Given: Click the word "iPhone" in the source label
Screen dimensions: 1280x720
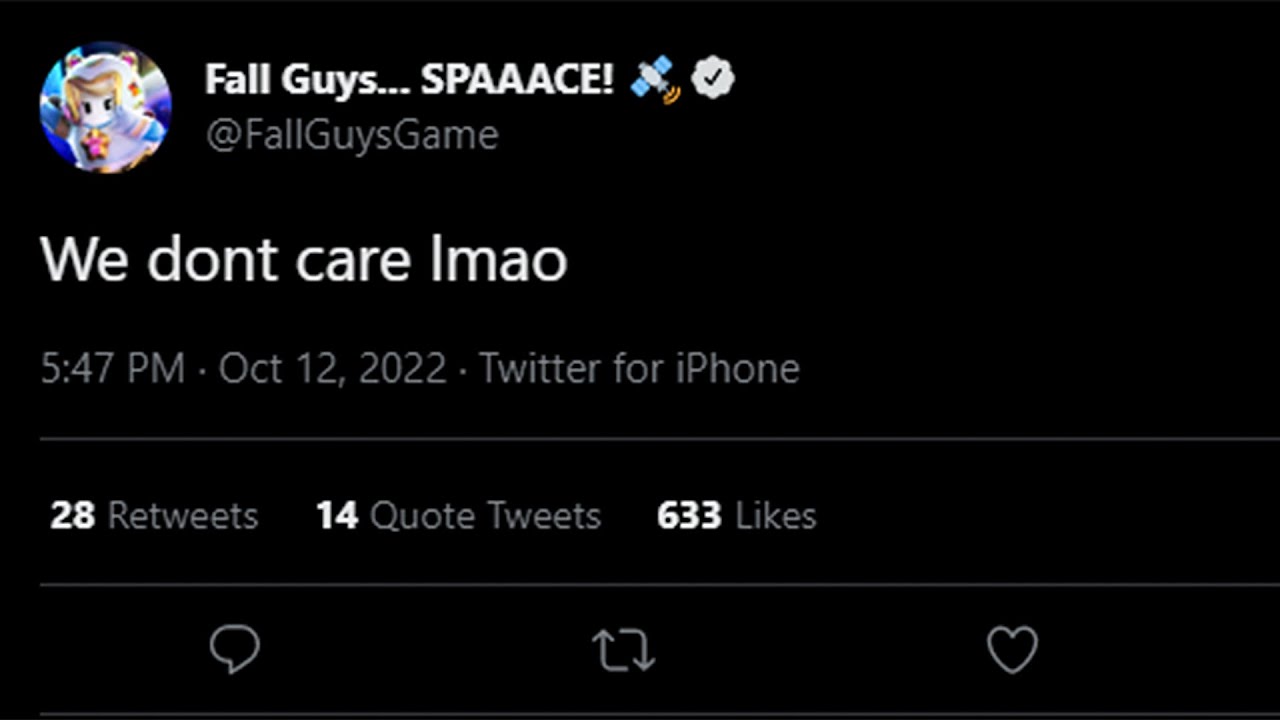Looking at the screenshot, I should click(737, 369).
